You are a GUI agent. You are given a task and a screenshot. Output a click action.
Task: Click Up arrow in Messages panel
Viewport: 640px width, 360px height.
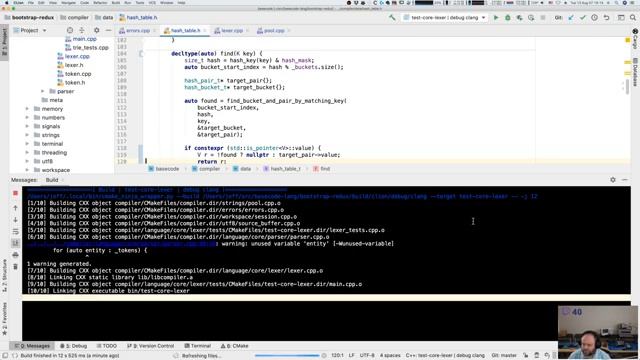(16, 208)
